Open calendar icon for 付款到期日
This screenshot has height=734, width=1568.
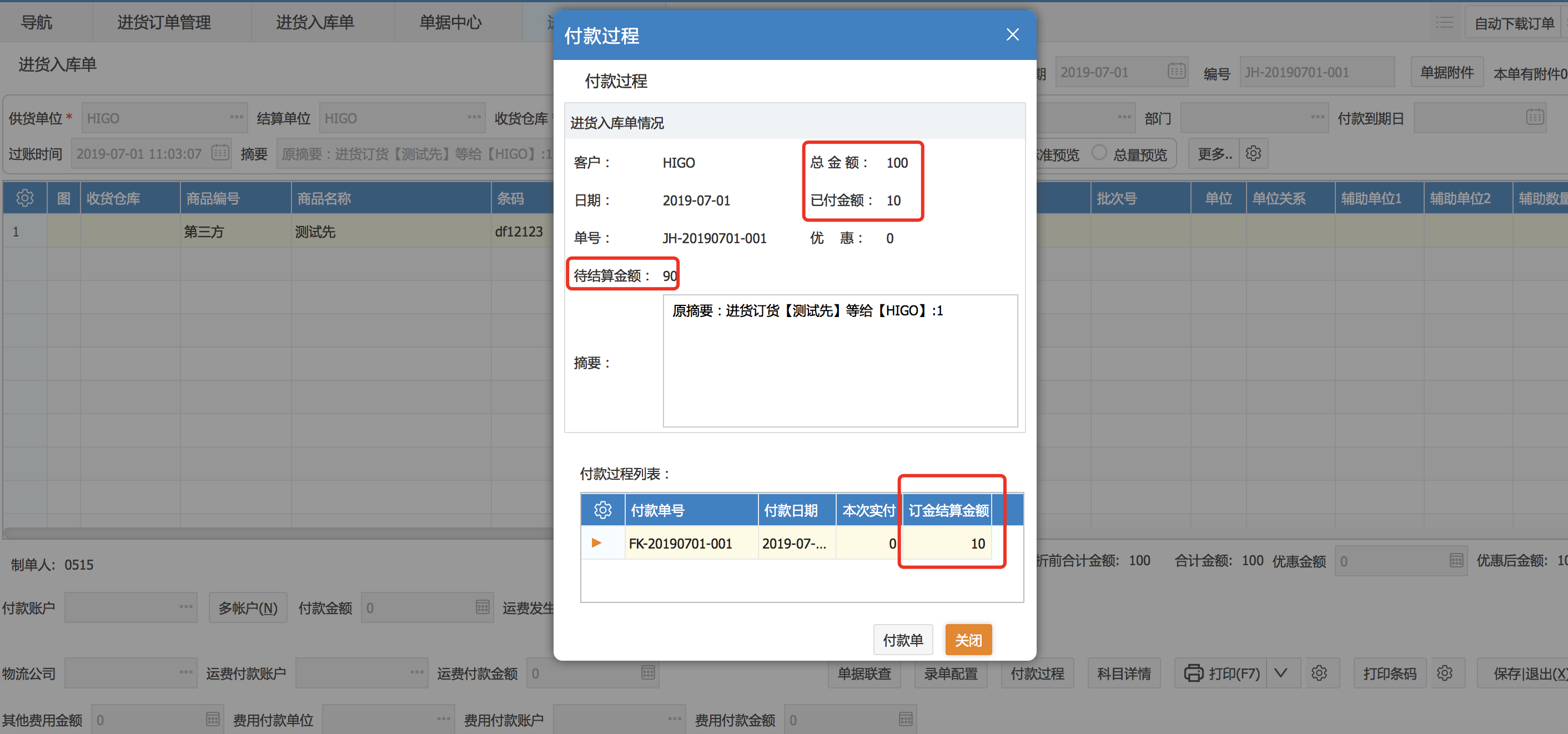[x=1535, y=117]
